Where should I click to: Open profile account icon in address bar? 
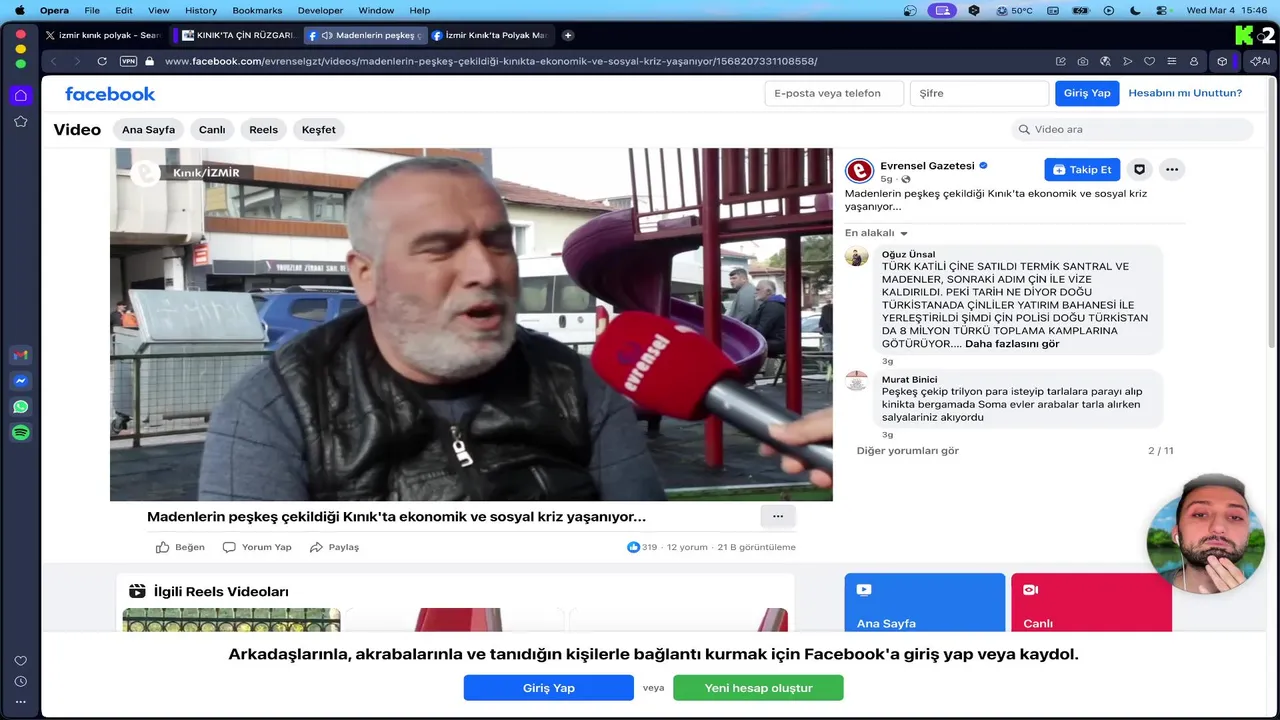click(x=1194, y=61)
